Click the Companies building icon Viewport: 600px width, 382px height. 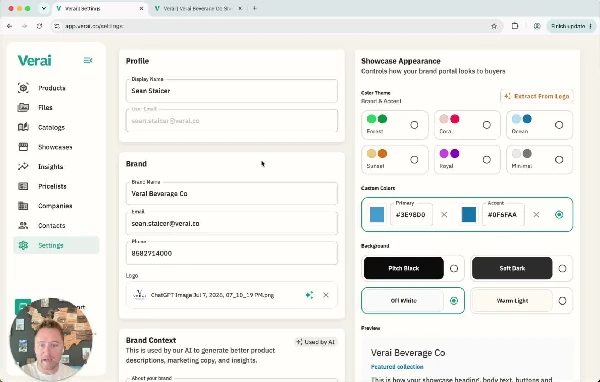[x=23, y=206]
